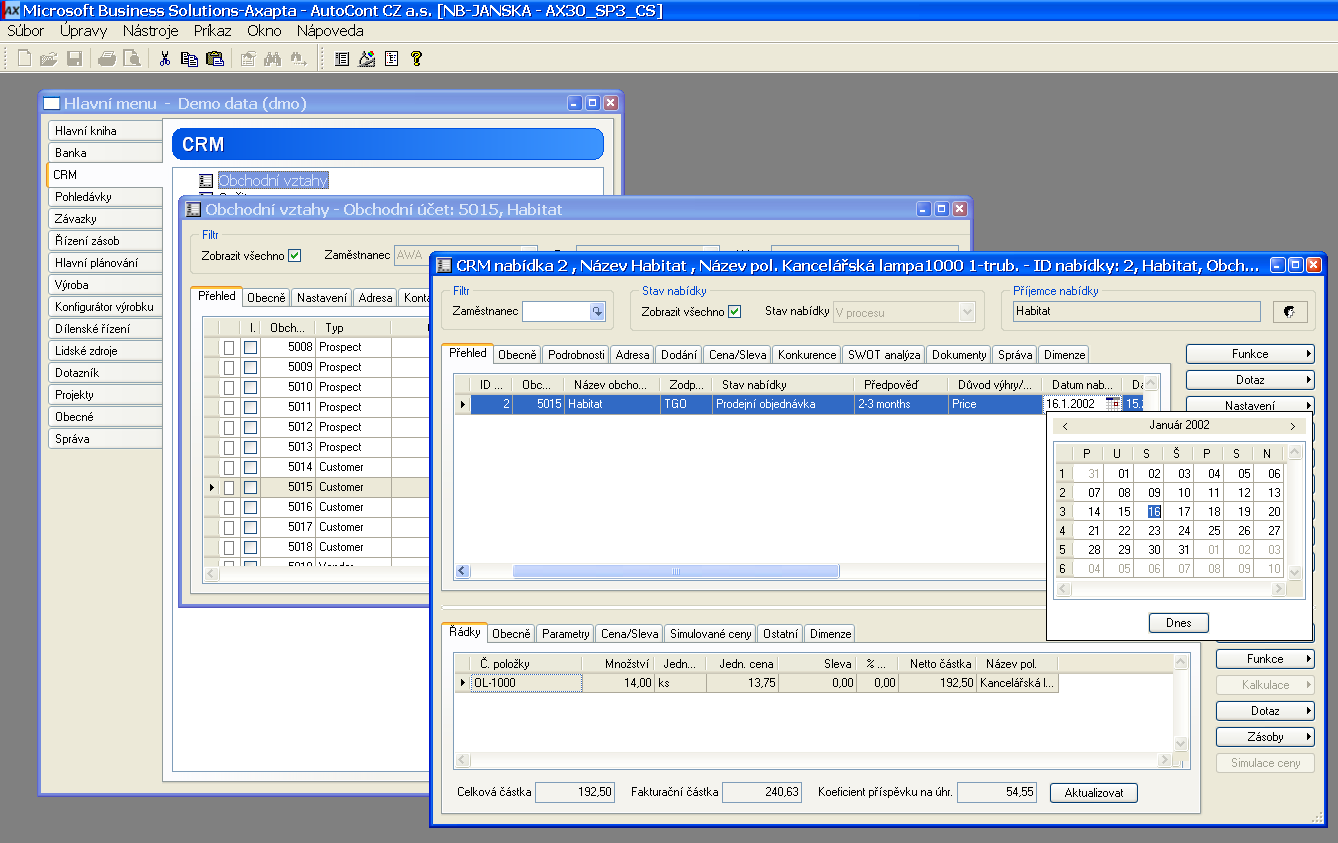Open Řízení zásob in the main menu
The height and width of the screenshot is (843, 1338).
pyautogui.click(x=104, y=241)
